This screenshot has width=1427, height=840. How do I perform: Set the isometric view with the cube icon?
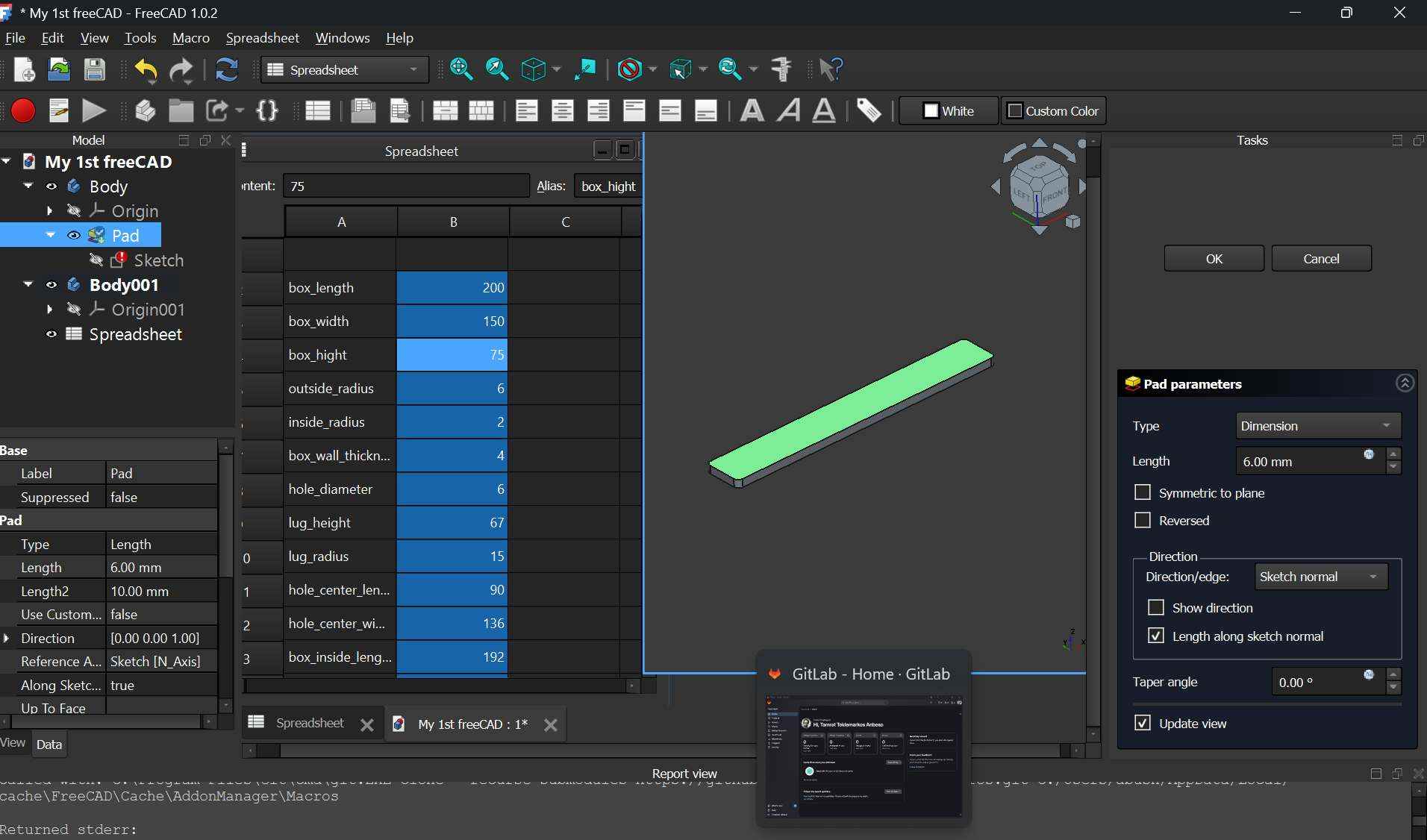533,69
